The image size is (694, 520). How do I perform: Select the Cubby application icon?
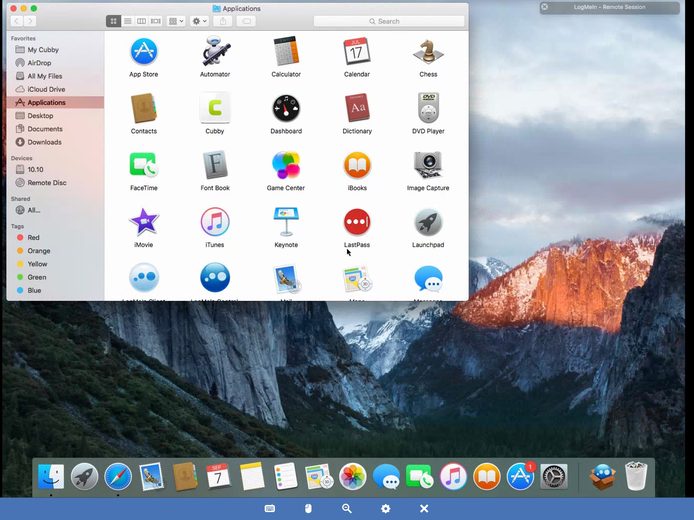[x=215, y=108]
